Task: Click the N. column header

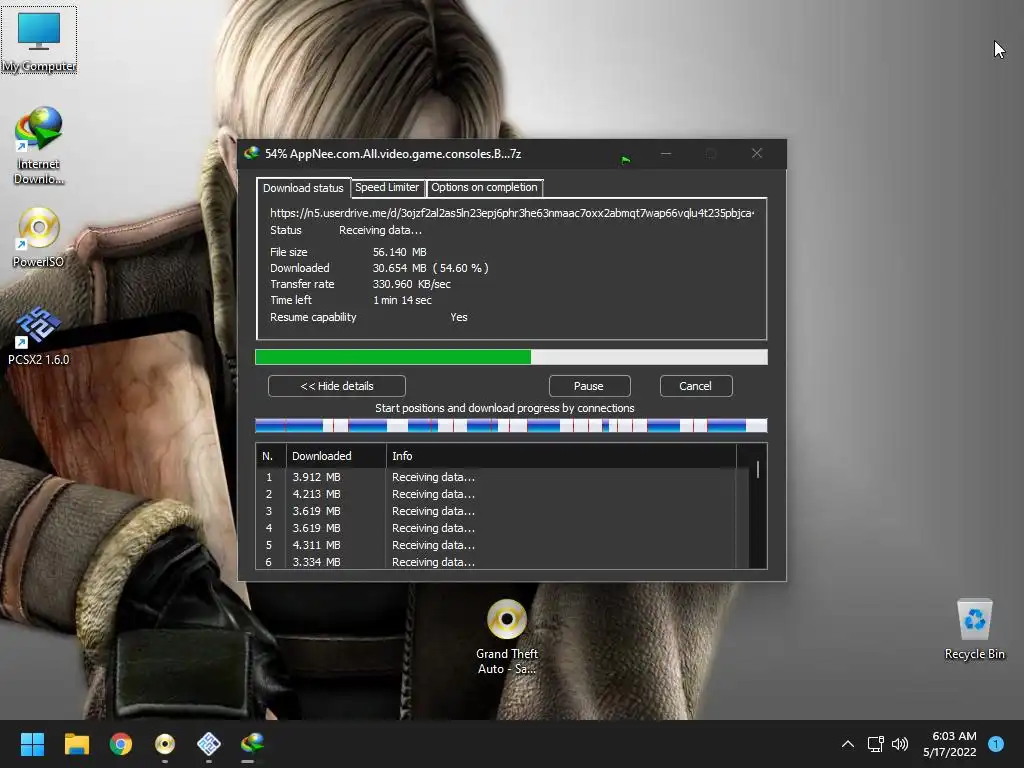Action: tap(271, 456)
